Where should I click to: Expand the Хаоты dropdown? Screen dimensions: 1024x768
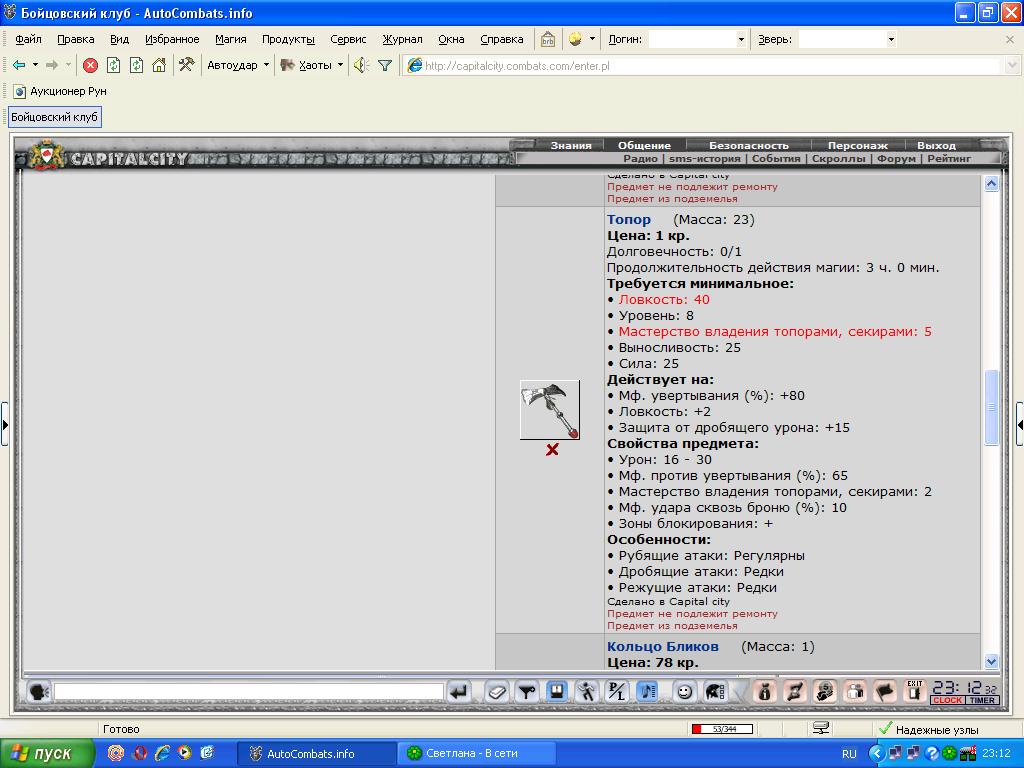(340, 65)
